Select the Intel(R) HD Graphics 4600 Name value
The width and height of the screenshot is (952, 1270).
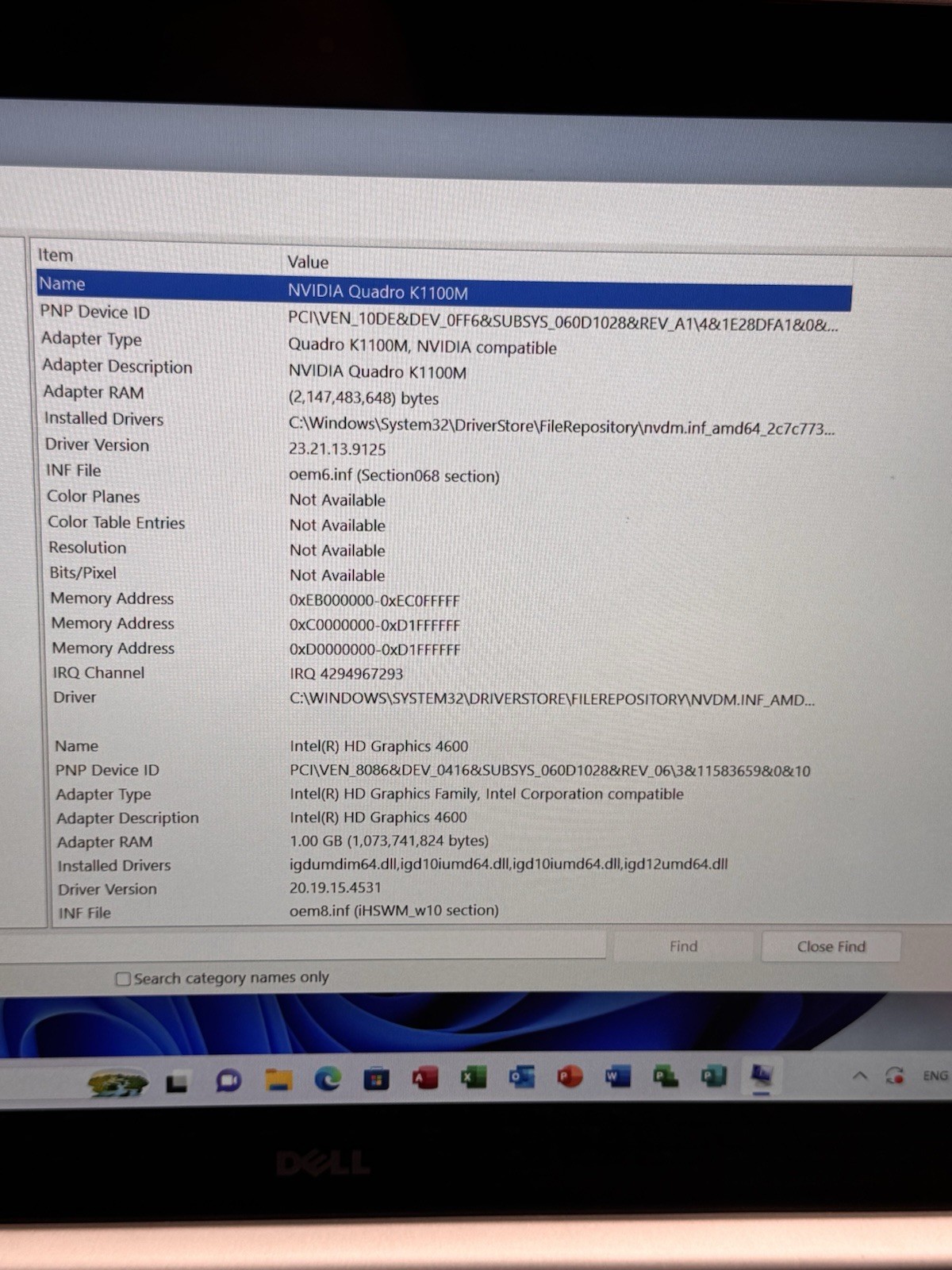(379, 746)
